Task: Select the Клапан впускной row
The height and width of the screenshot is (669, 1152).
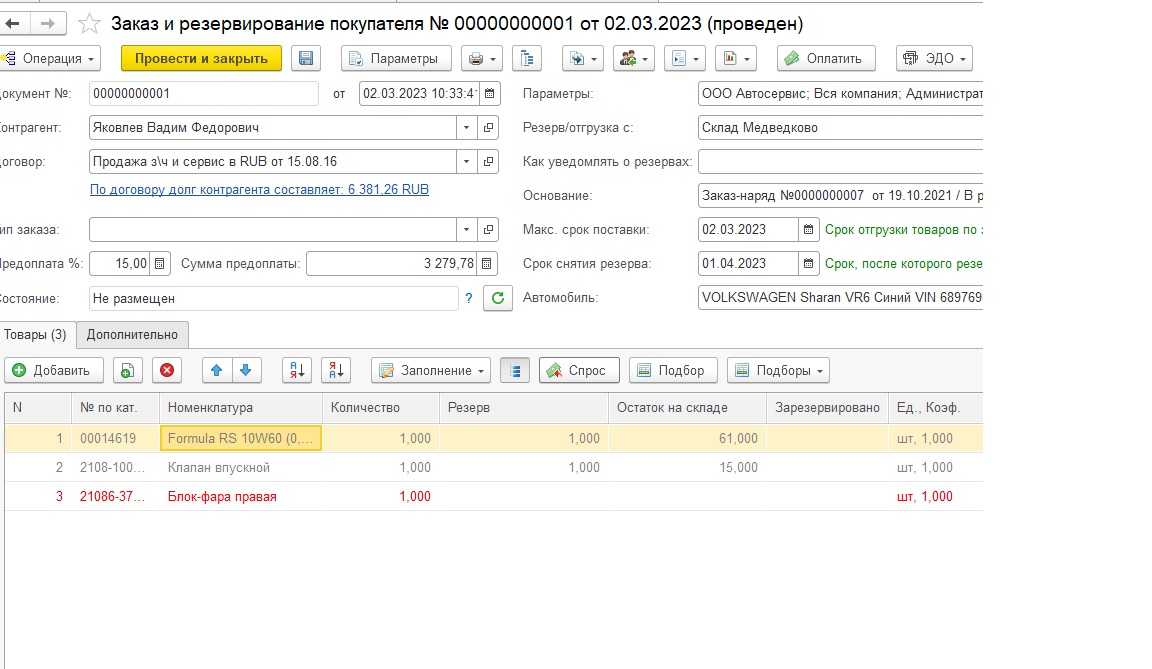Action: point(494,468)
